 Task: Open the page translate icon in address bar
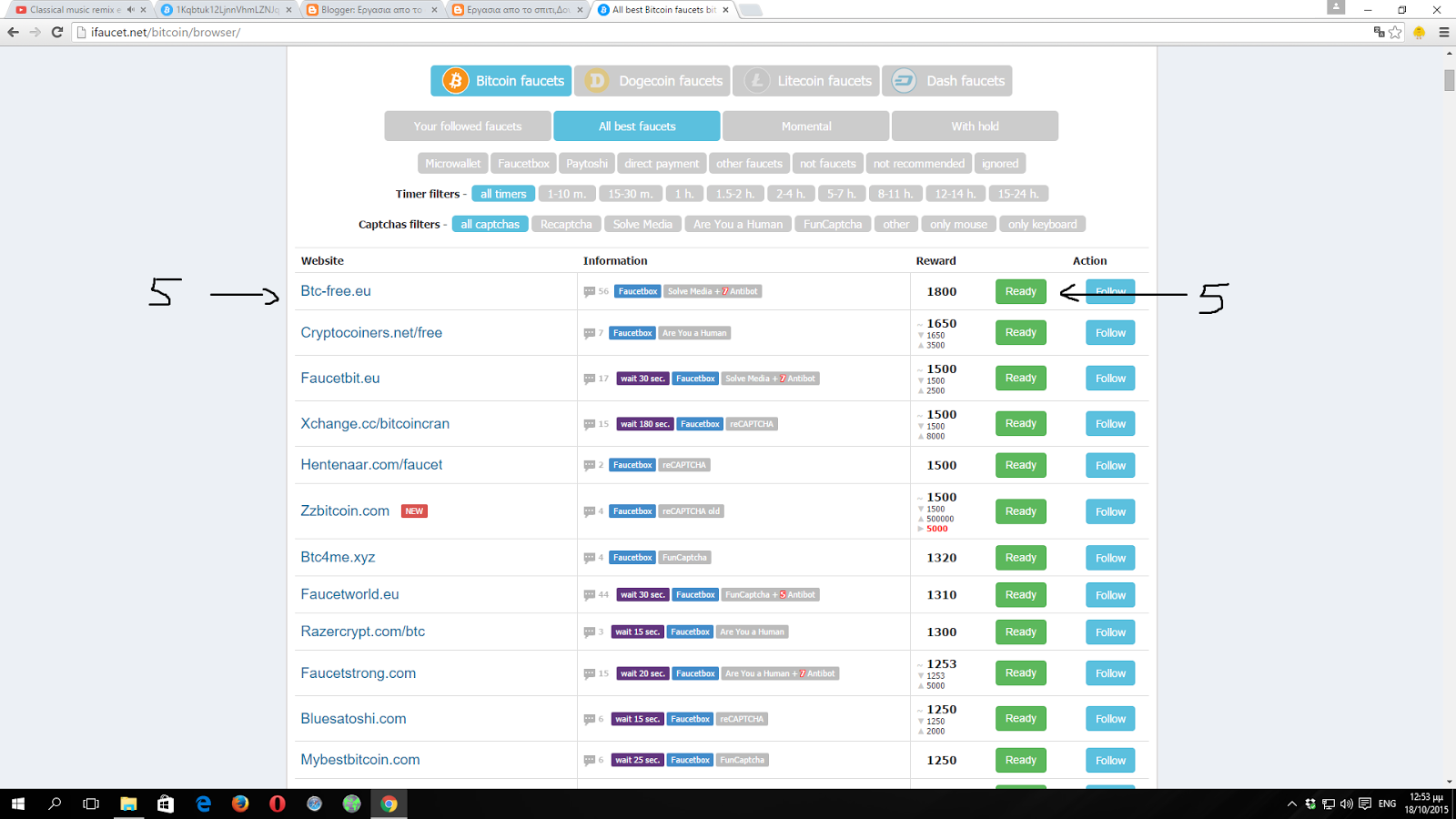[1379, 32]
